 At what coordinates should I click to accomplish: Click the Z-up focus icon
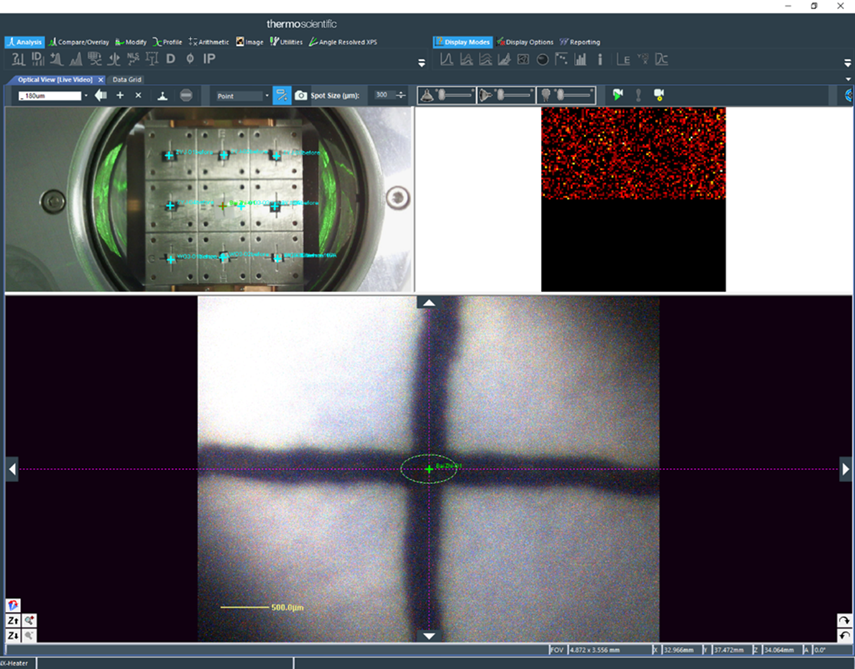[x=13, y=621]
